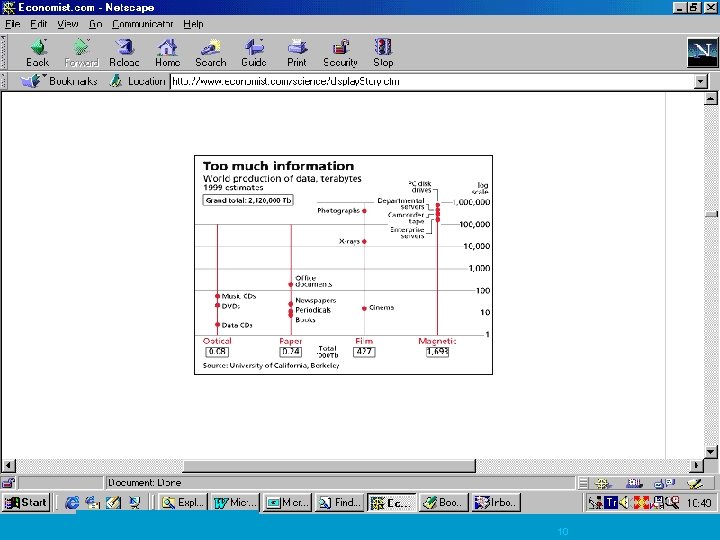Viewport: 720px width, 540px height.
Task: Collapse the location toolbar using its grip
Action: [x=4, y=81]
